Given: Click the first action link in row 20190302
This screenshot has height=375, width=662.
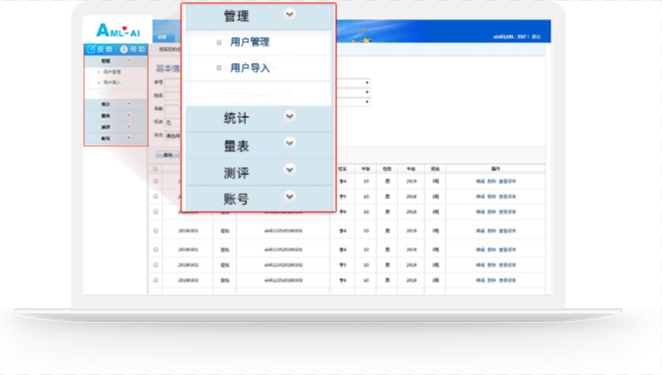Looking at the screenshot, I should (x=480, y=265).
